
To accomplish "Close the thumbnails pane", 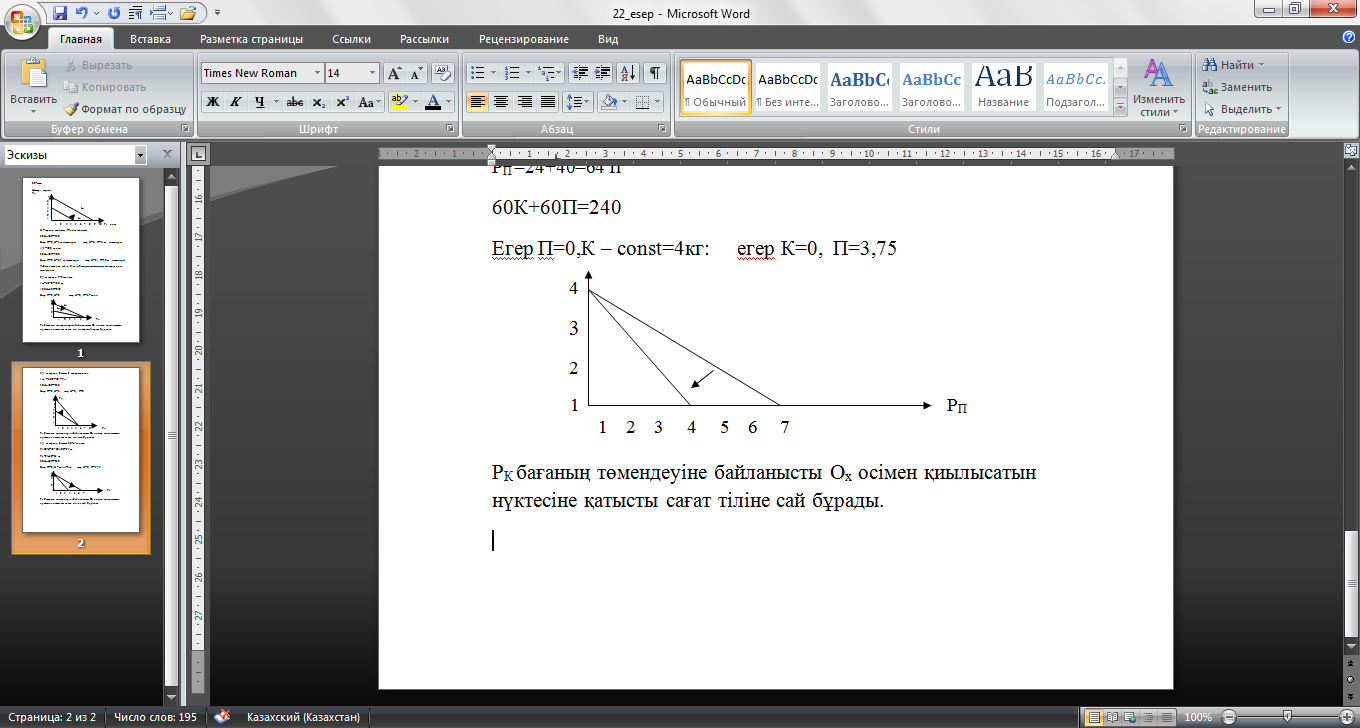I will 168,155.
